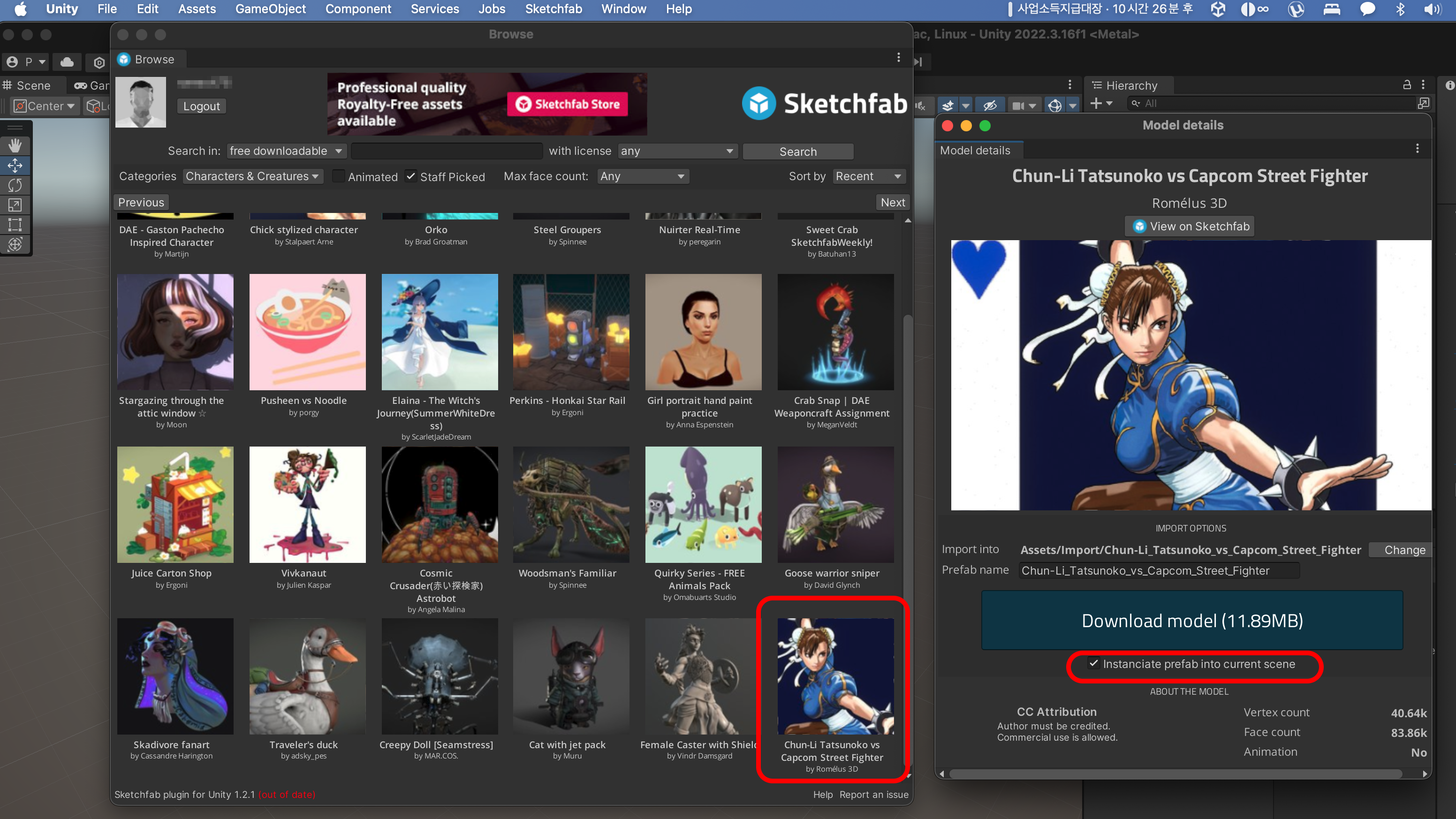Open the GameObject menu

(x=270, y=9)
